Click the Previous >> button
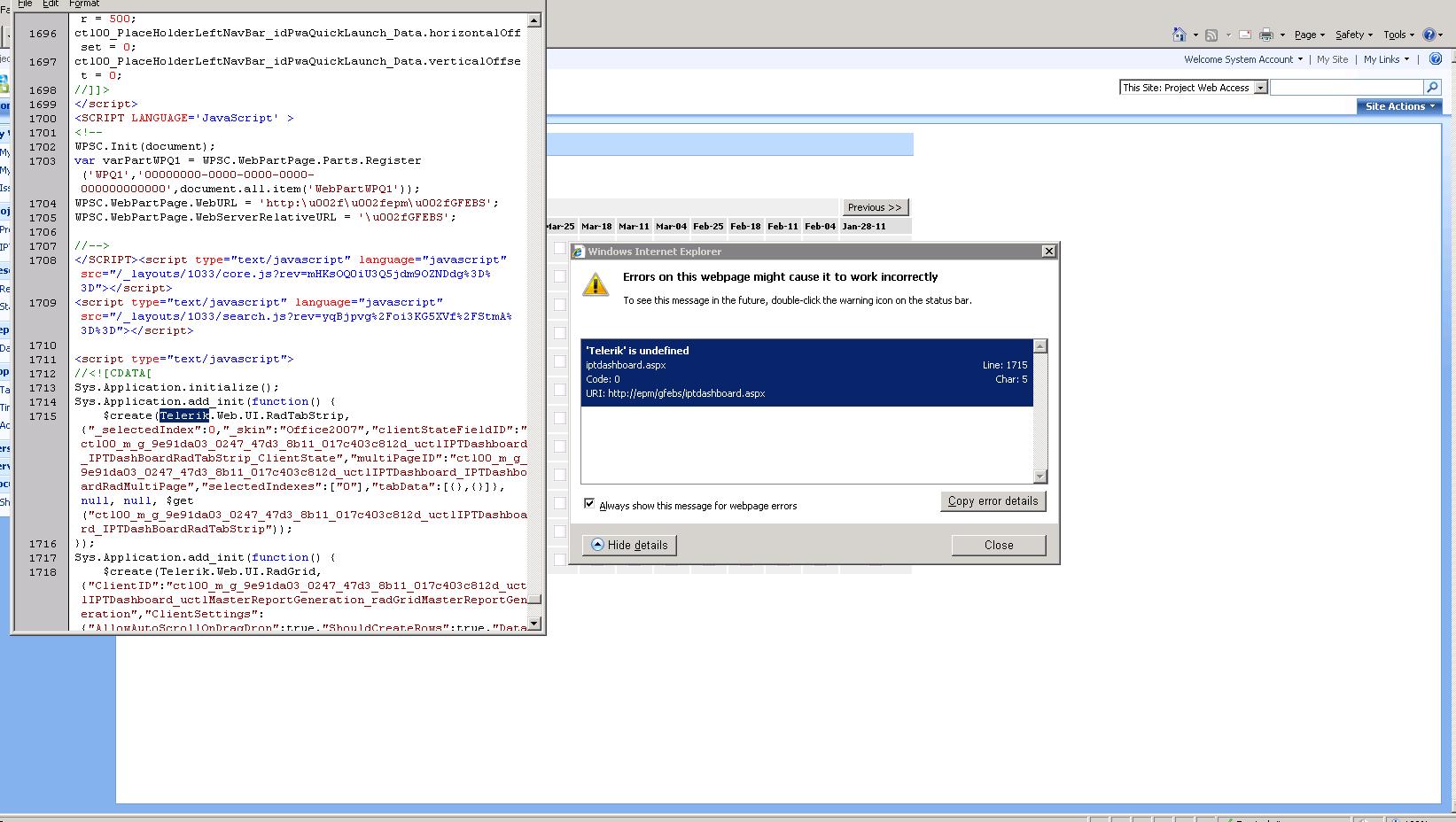 [875, 207]
